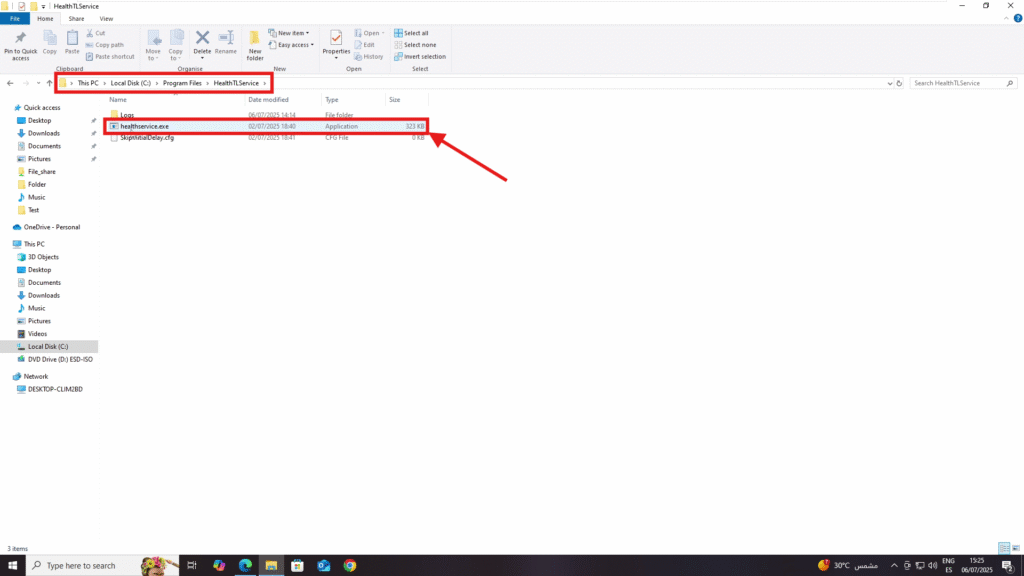The width and height of the screenshot is (1024, 576).
Task: Open Outlook from the taskbar
Action: (x=324, y=566)
